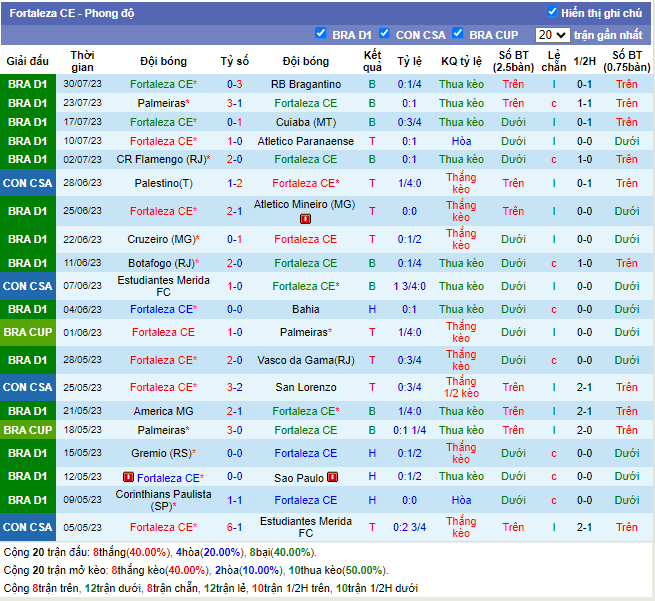Click the 6-1 score against Estudiantes Merida
This screenshot has width=655, height=601.
tap(235, 527)
